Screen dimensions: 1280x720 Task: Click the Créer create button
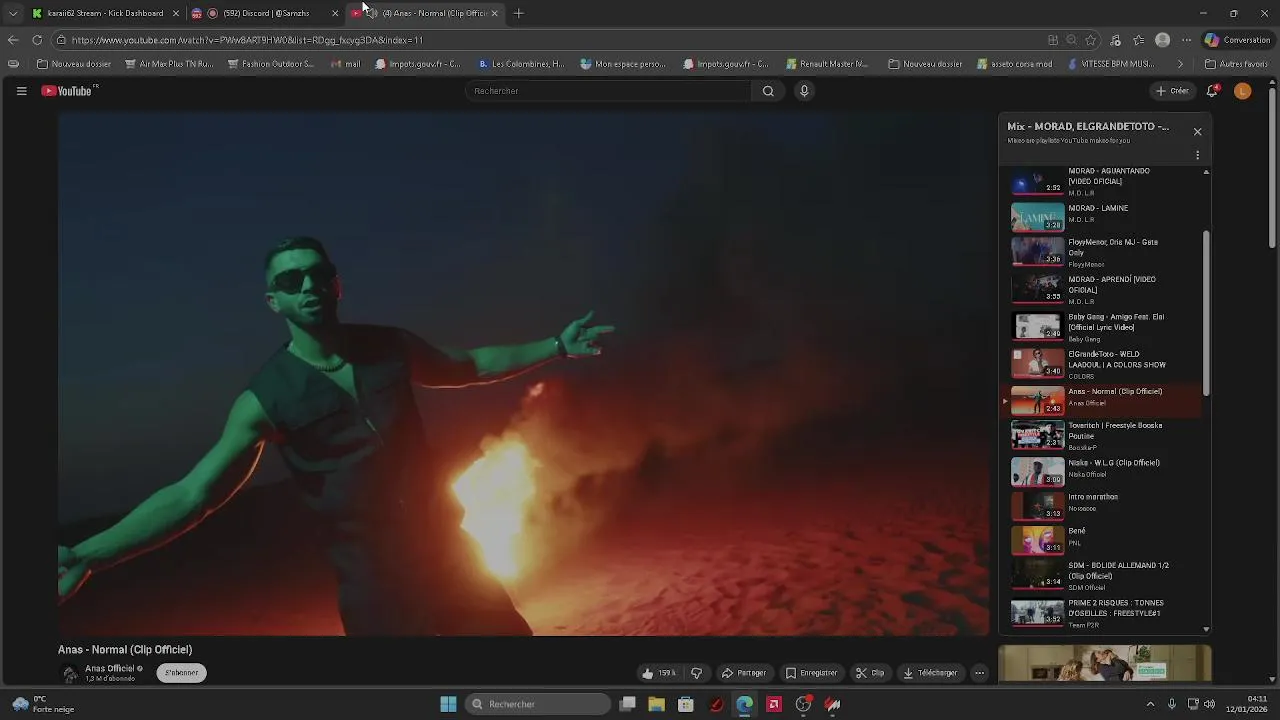[x=1172, y=91]
